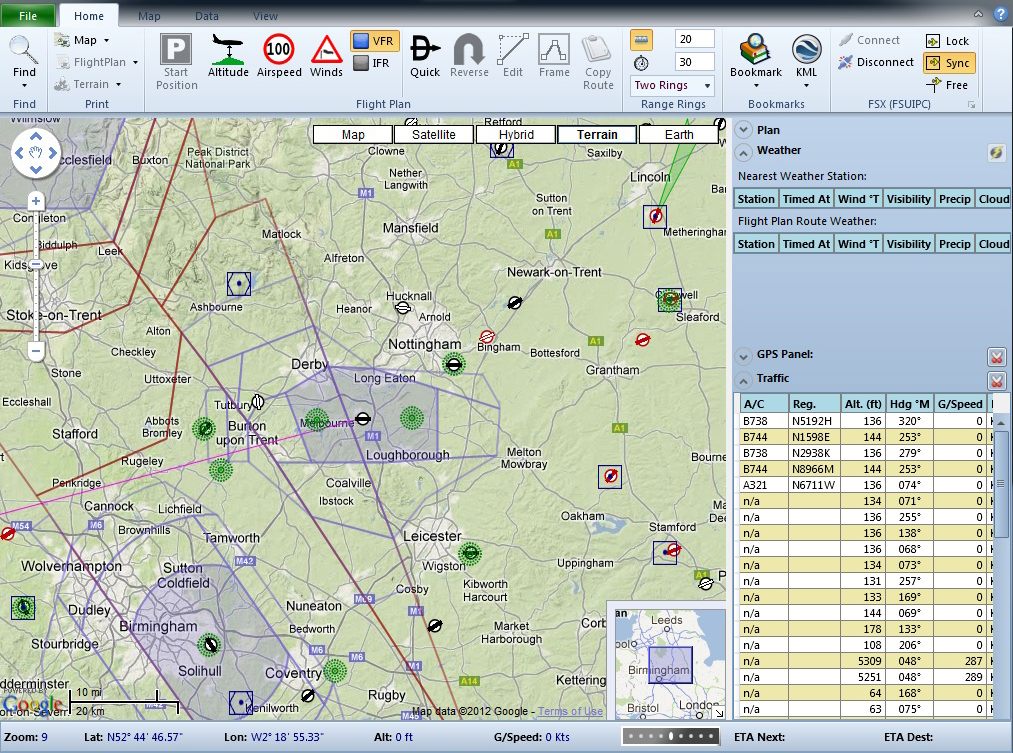Click the map pan control

coord(36,153)
